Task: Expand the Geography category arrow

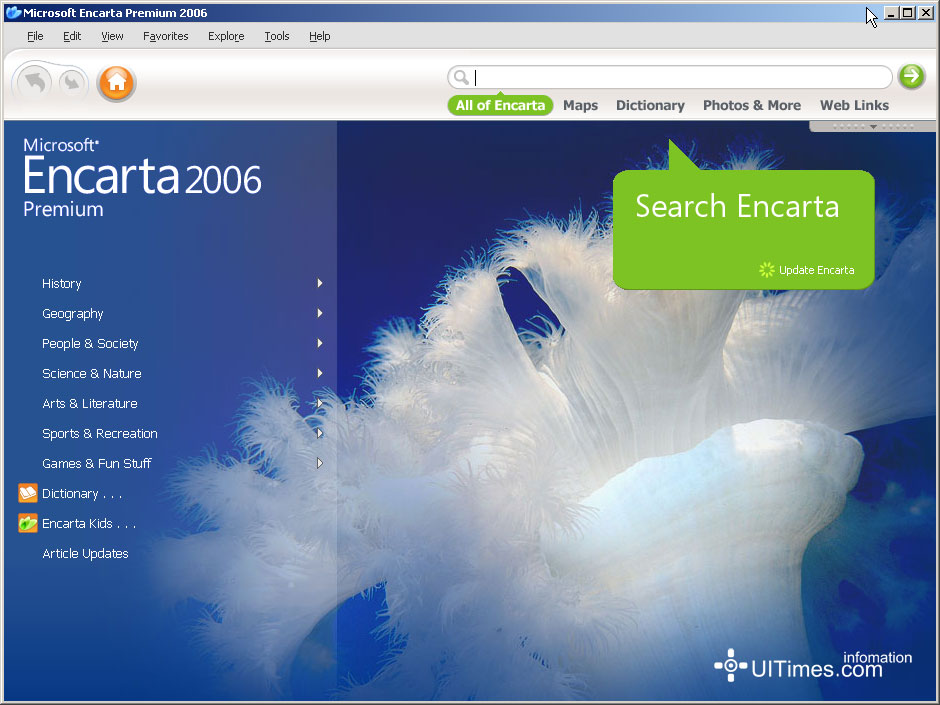Action: (320, 313)
